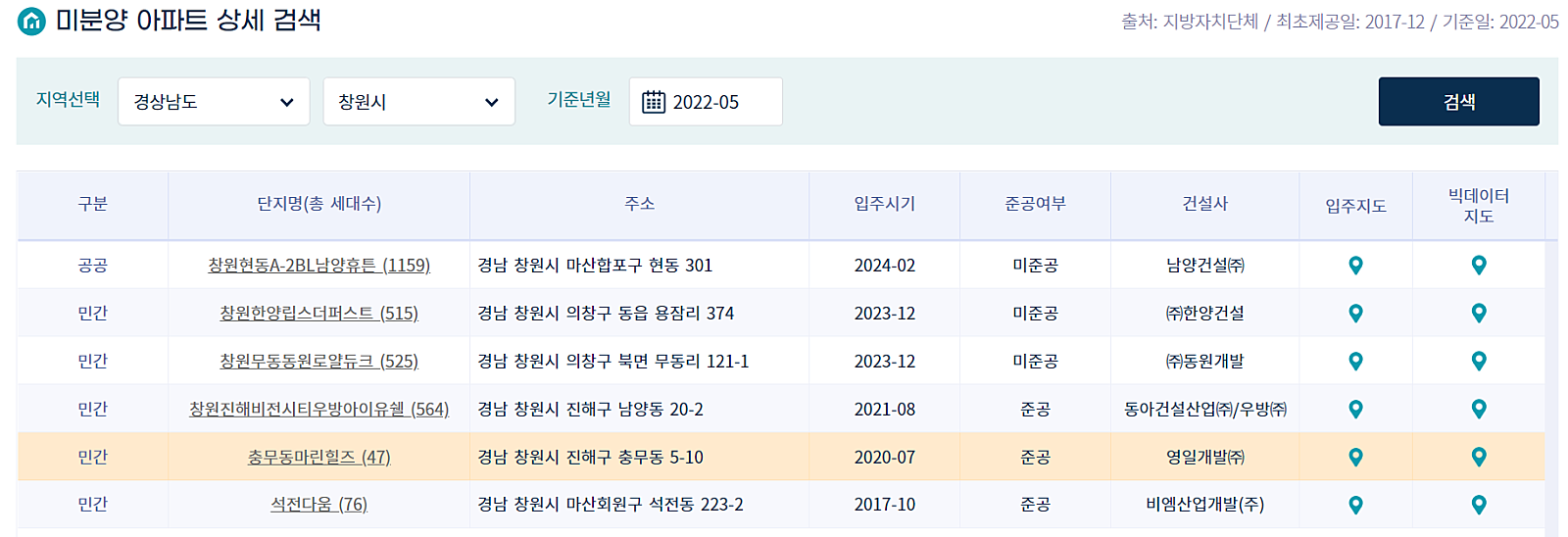This screenshot has width=1568, height=537.
Task: Click move-in date 2020-07
Action: (x=885, y=458)
